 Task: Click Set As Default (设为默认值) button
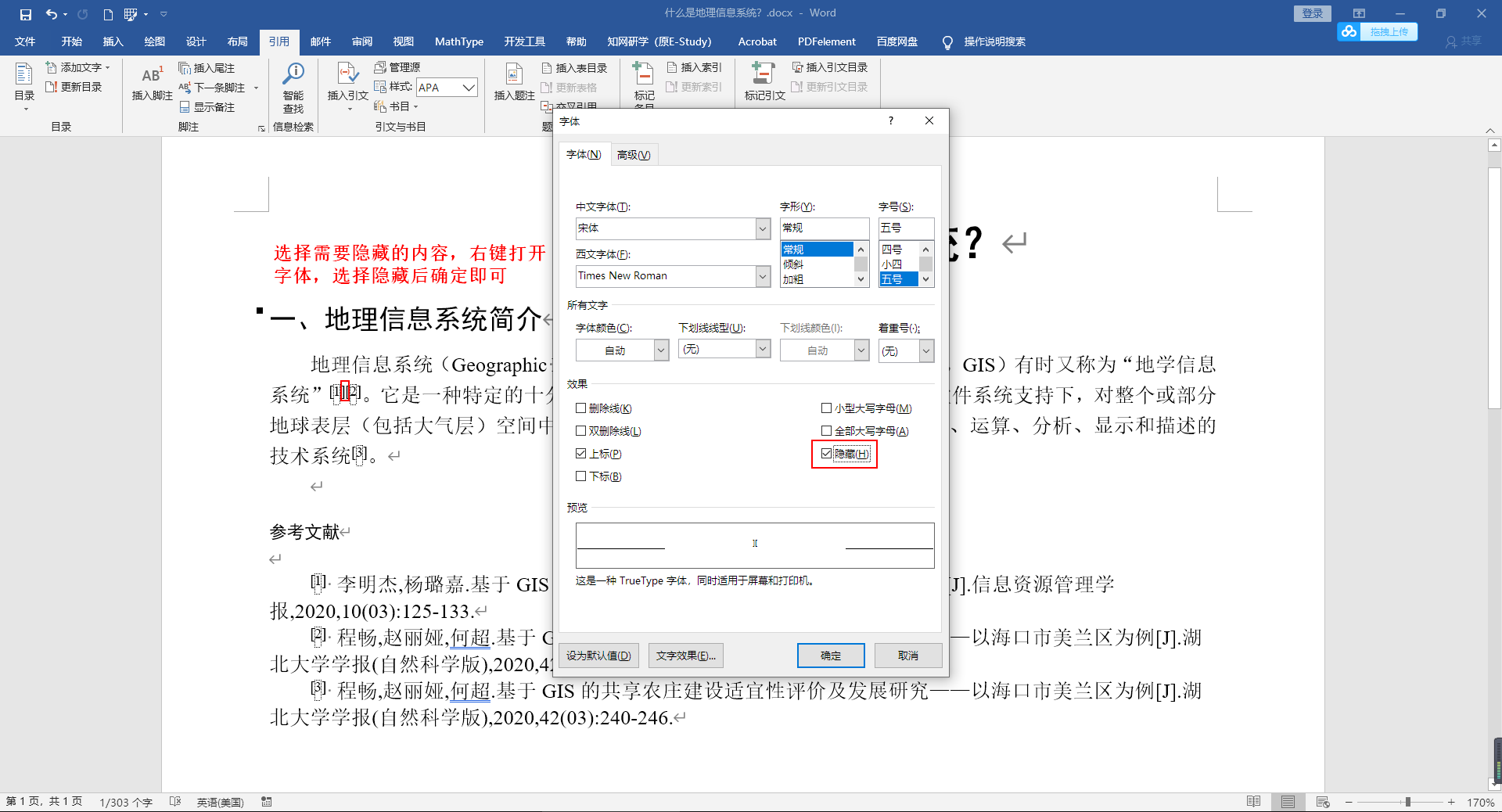click(599, 656)
